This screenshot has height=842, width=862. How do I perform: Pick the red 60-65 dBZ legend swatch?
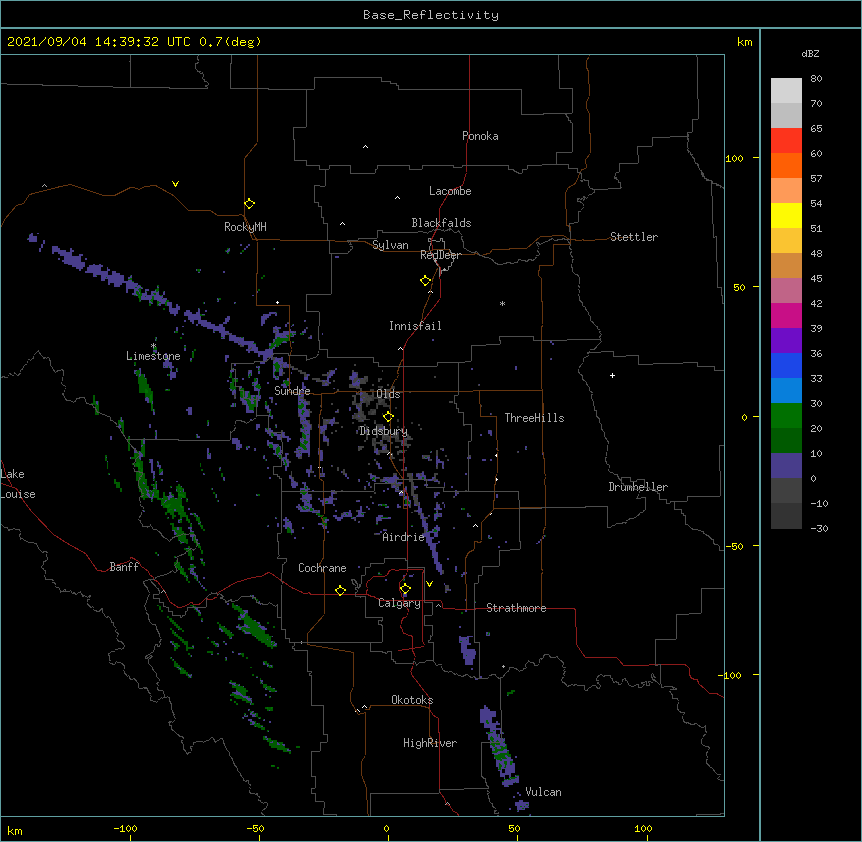(786, 141)
